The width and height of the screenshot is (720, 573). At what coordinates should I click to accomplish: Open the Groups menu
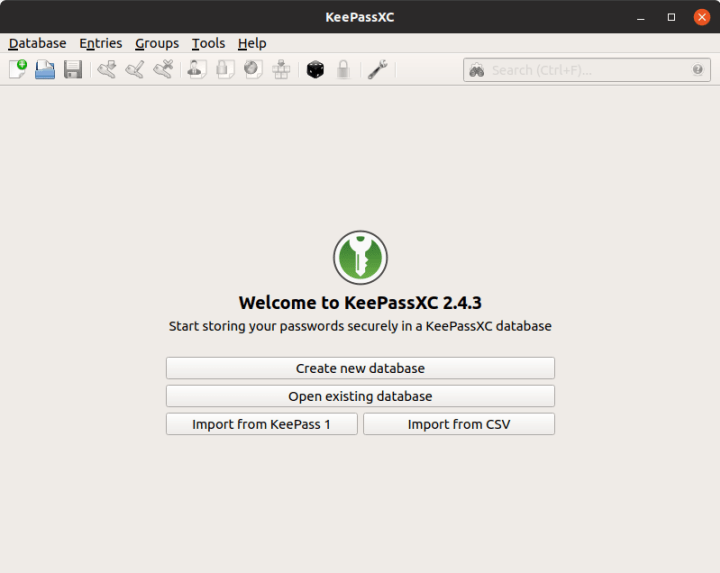pos(157,43)
